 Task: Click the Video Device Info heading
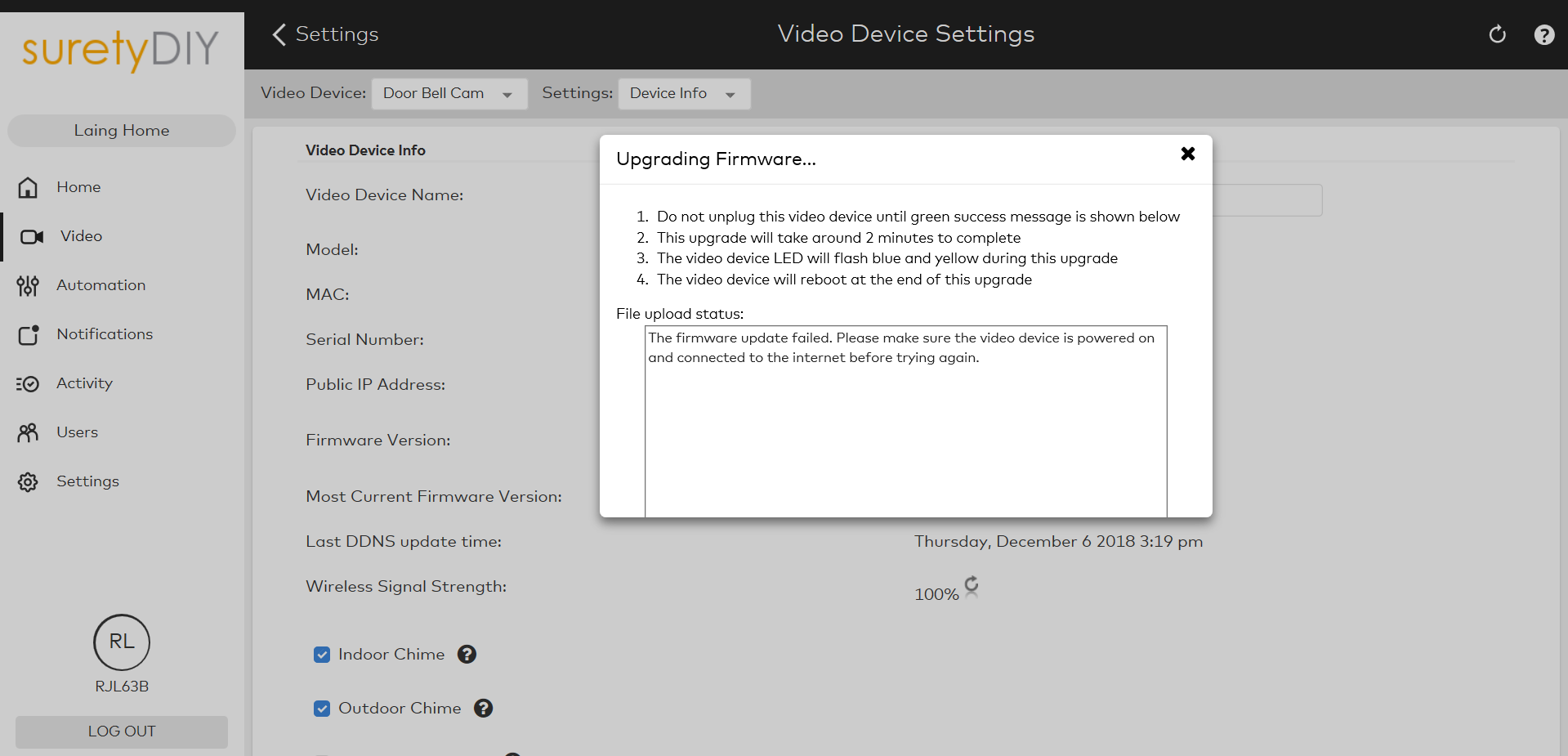pos(365,150)
